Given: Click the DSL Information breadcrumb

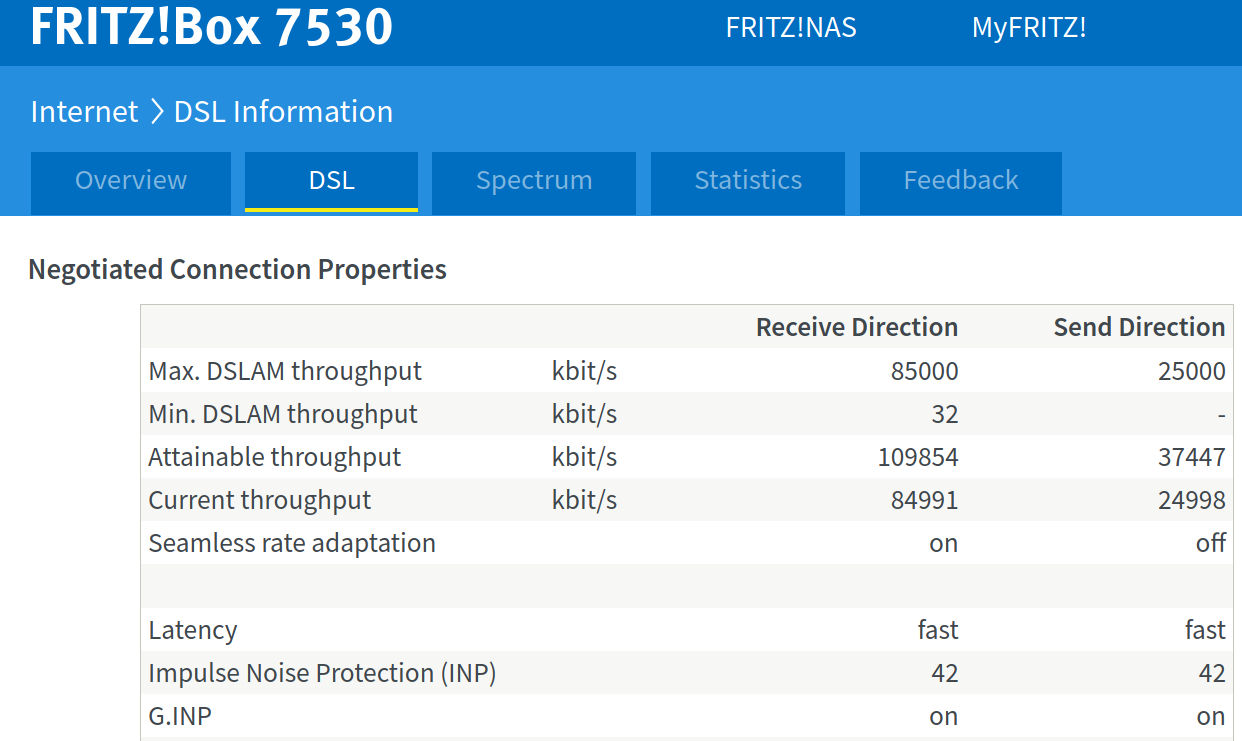Looking at the screenshot, I should (283, 111).
